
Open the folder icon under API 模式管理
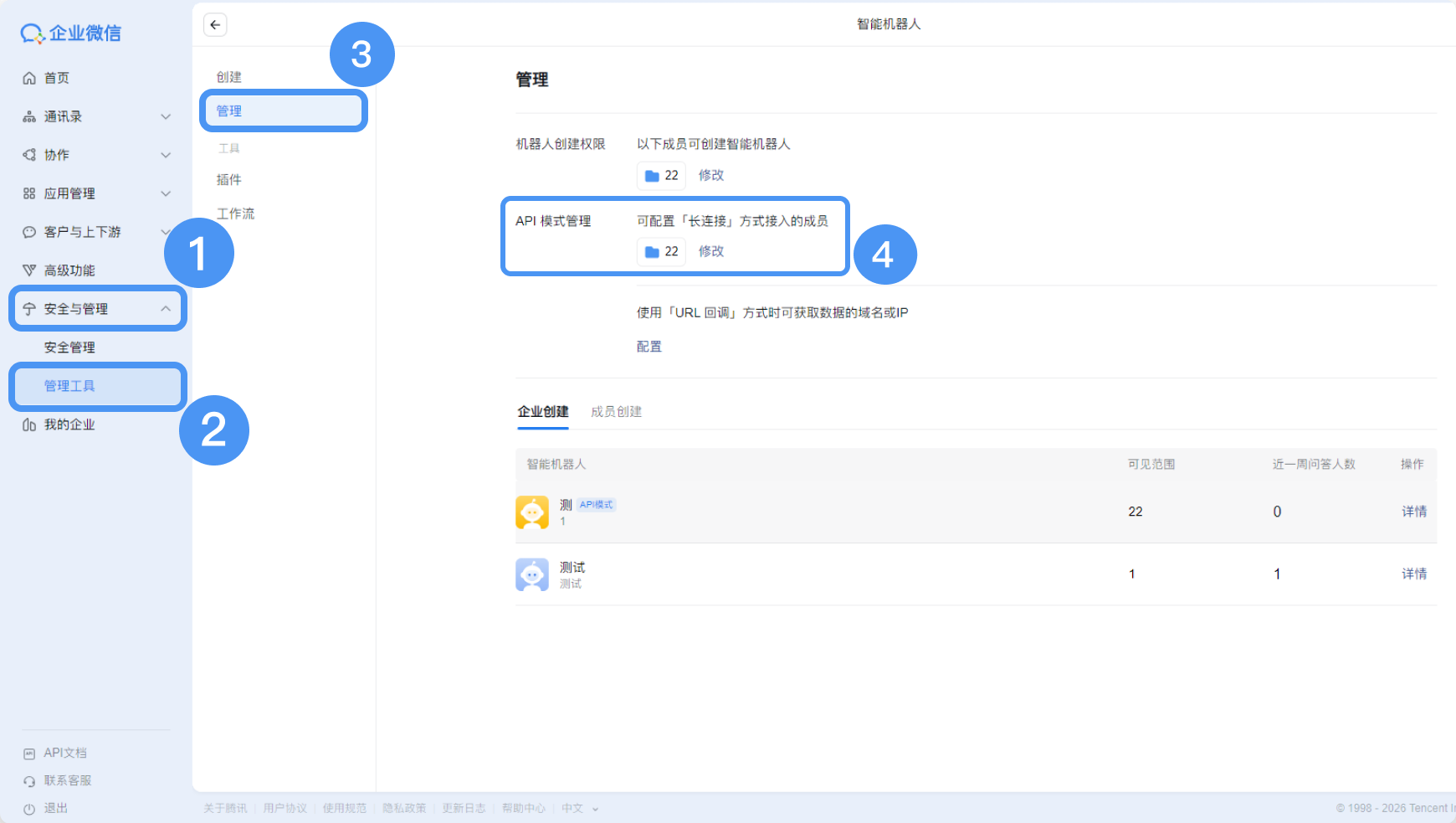tap(654, 251)
